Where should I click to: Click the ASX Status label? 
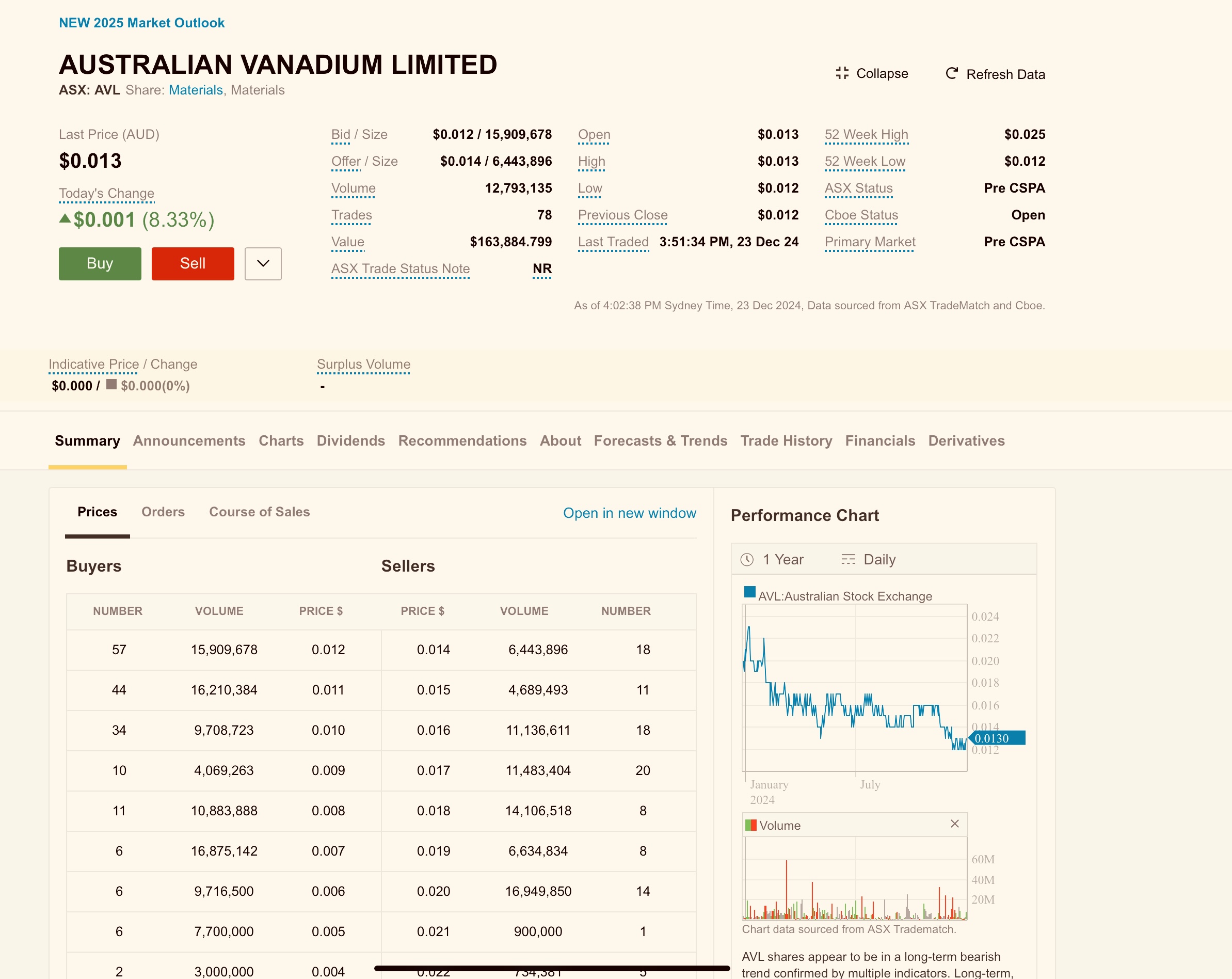(x=859, y=188)
